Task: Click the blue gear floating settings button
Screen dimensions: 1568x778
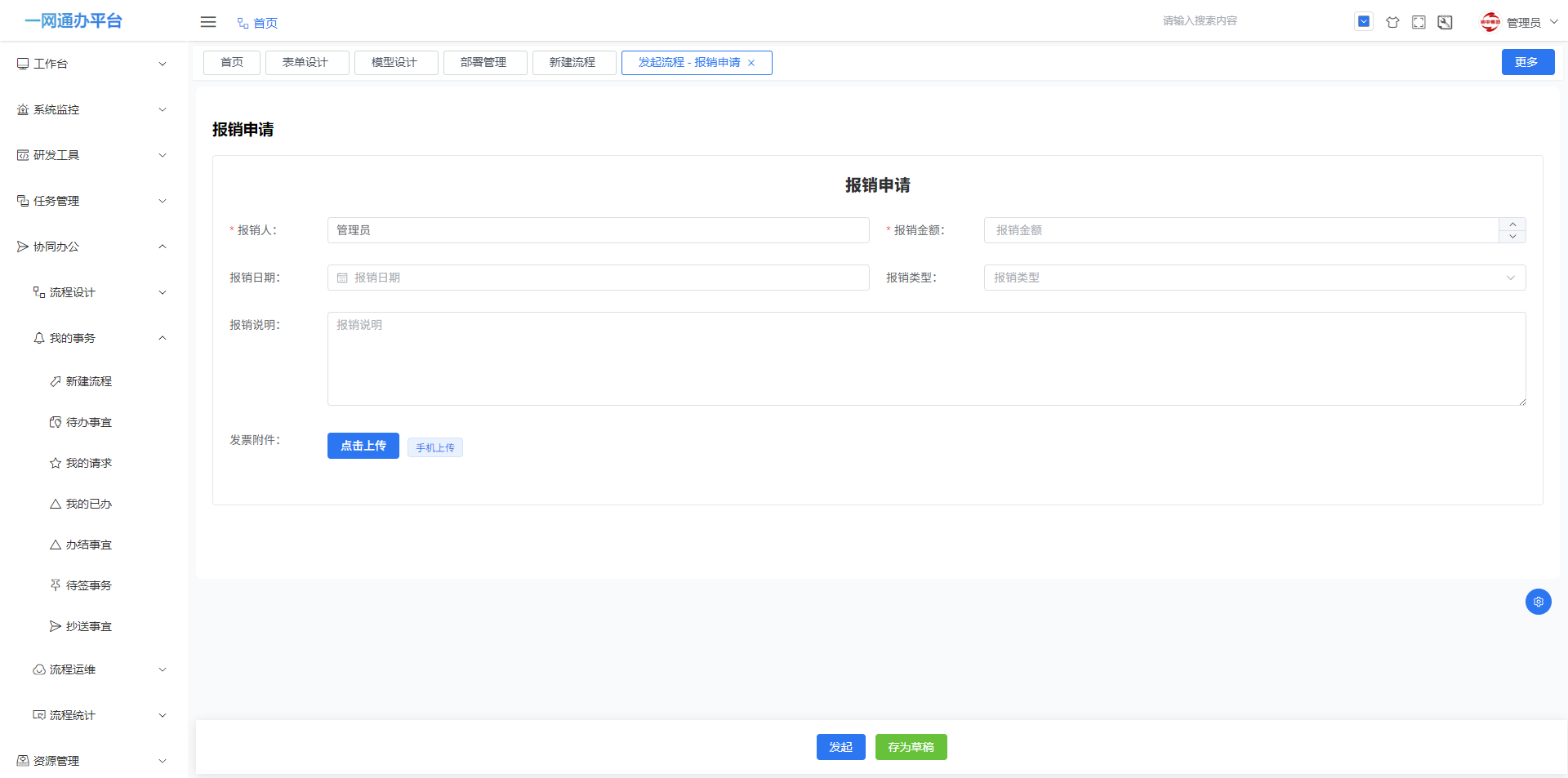Action: pyautogui.click(x=1539, y=602)
